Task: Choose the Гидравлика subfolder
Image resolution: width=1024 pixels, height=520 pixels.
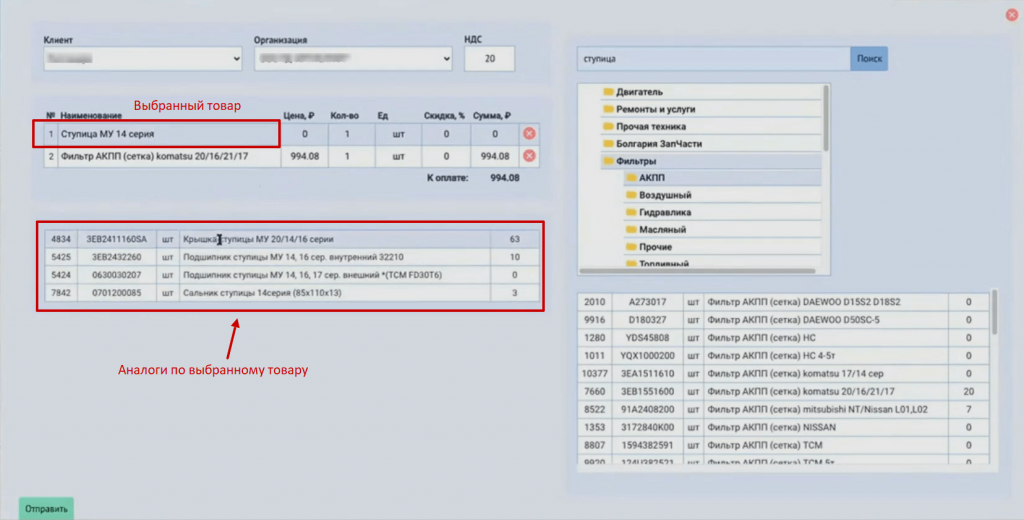Action: pyautogui.click(x=665, y=212)
